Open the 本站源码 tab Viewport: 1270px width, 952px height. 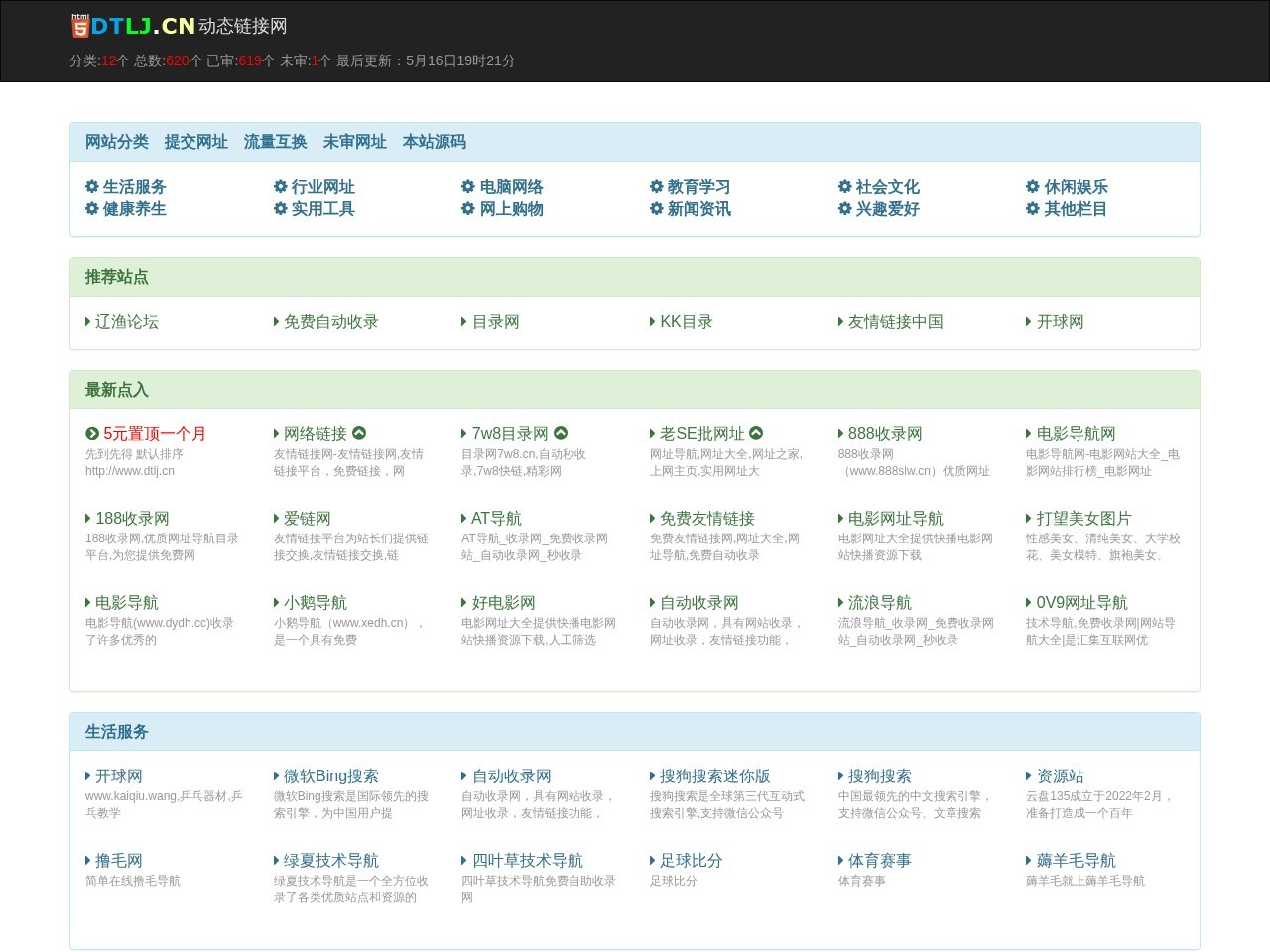(x=435, y=142)
